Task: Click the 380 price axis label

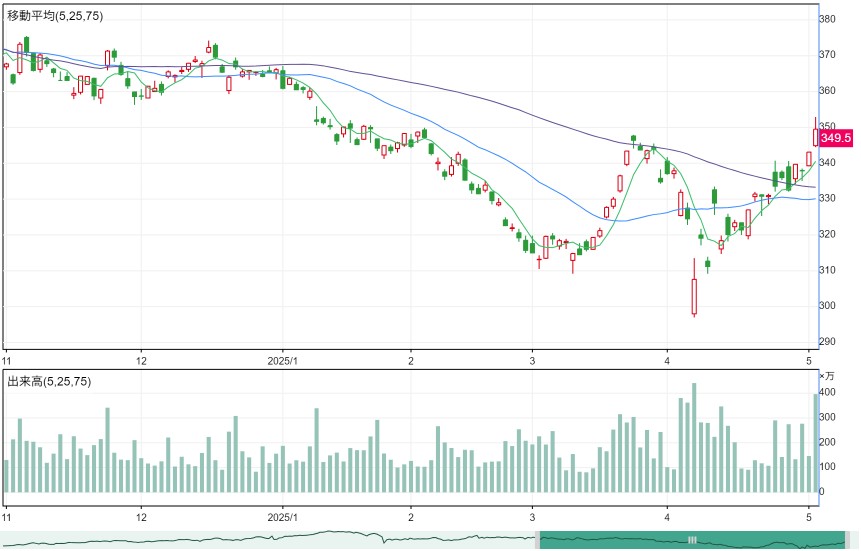Action: pos(828,19)
